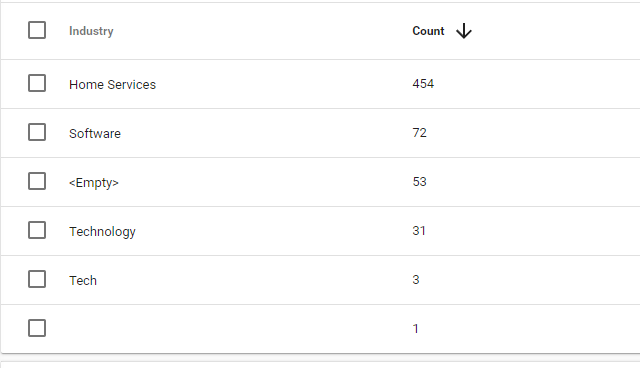
Task: Toggle the select-all checkbox in header
Action: [x=37, y=30]
